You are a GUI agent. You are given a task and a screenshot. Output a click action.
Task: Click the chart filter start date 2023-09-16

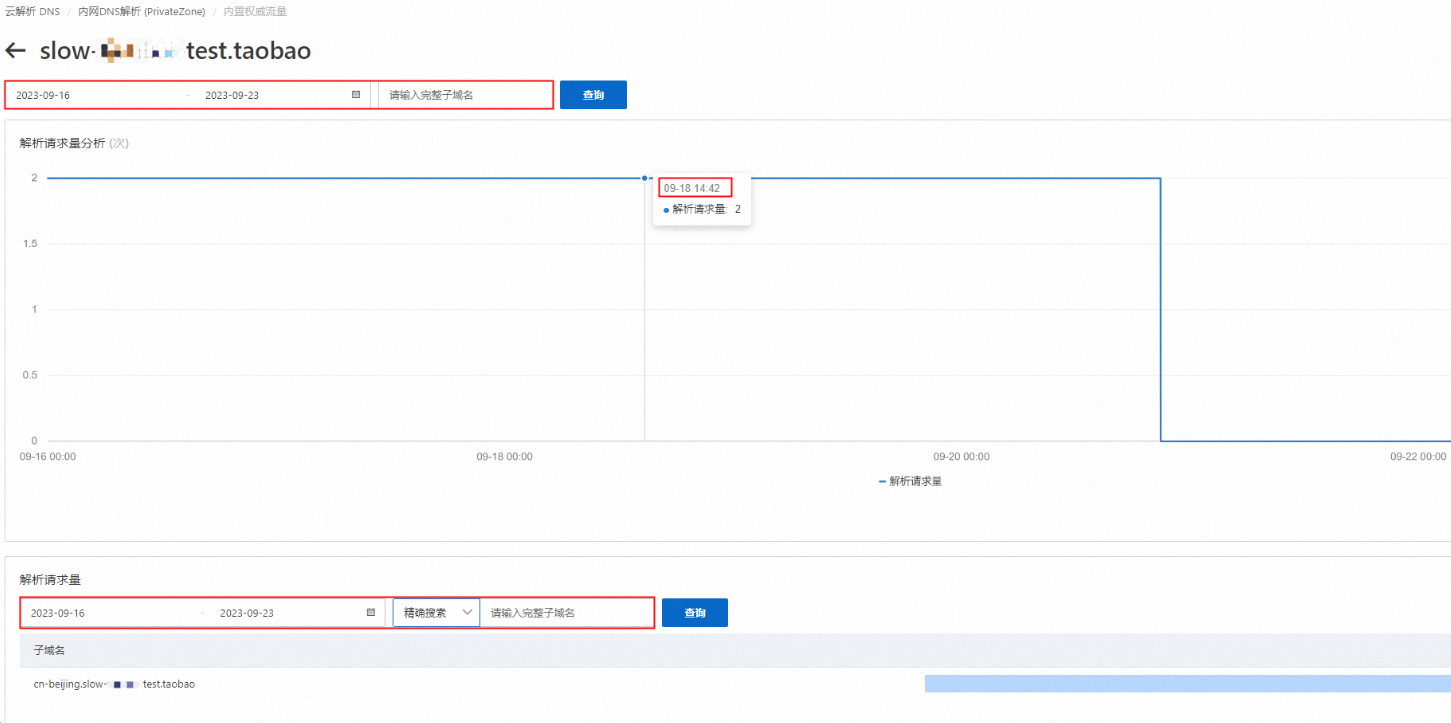point(43,95)
